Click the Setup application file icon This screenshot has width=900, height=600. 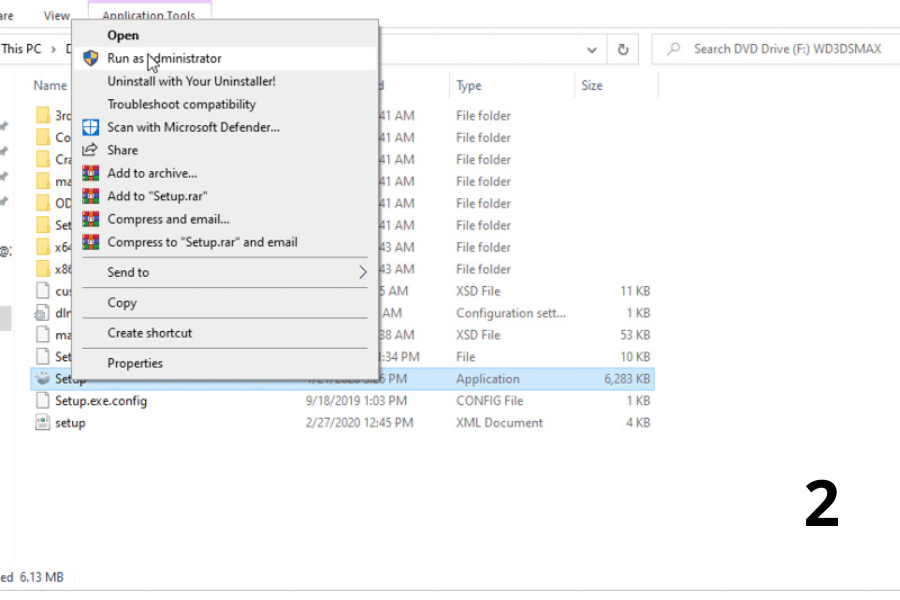tap(42, 379)
